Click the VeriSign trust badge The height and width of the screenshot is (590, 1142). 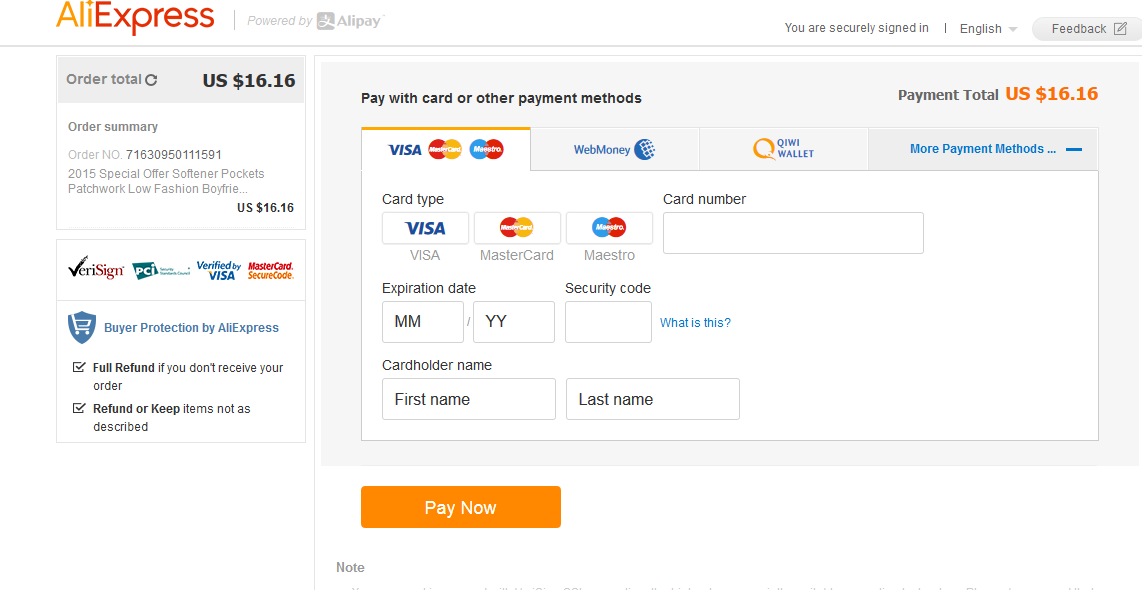click(96, 269)
